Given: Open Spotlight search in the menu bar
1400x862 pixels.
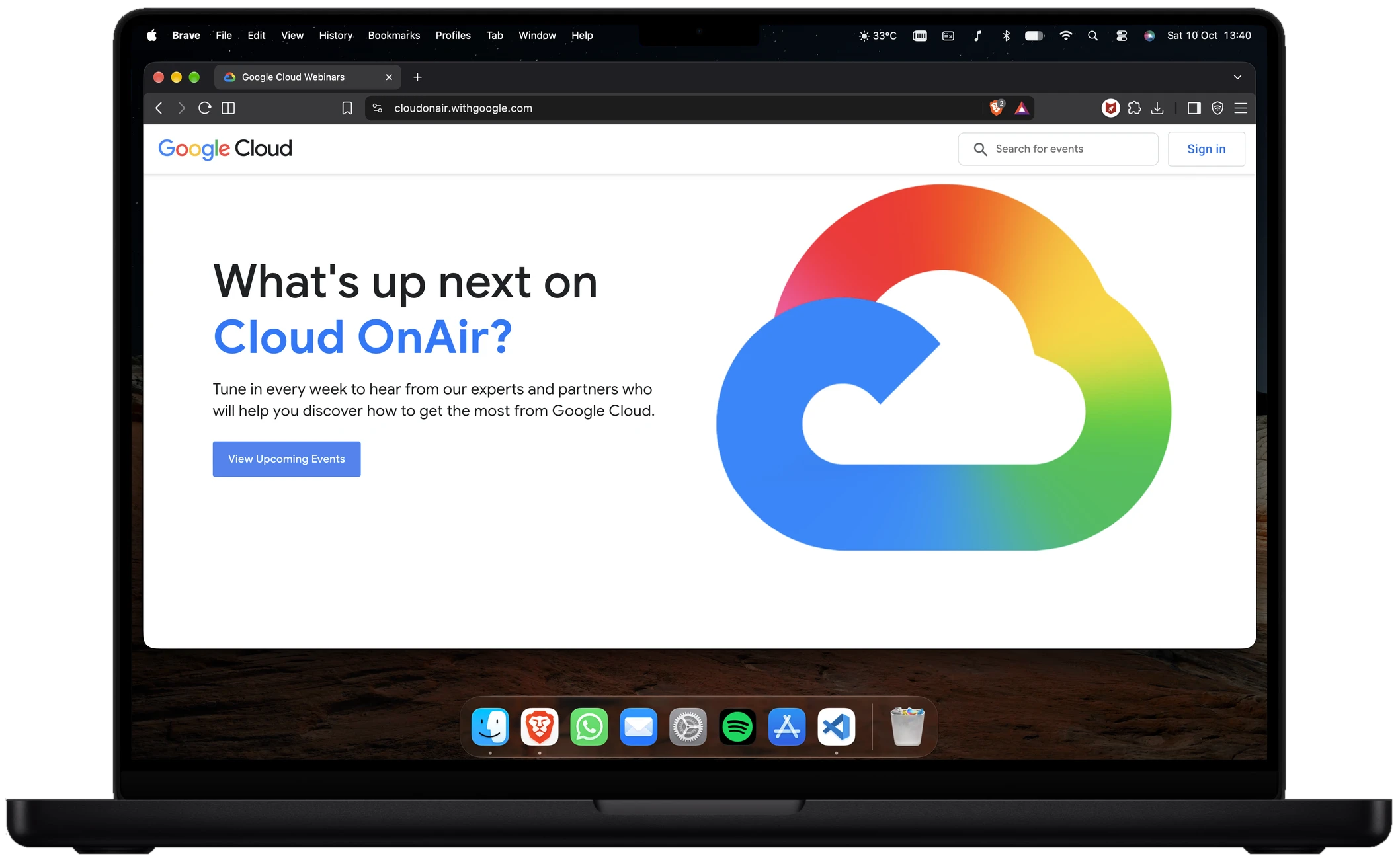Looking at the screenshot, I should [x=1092, y=36].
